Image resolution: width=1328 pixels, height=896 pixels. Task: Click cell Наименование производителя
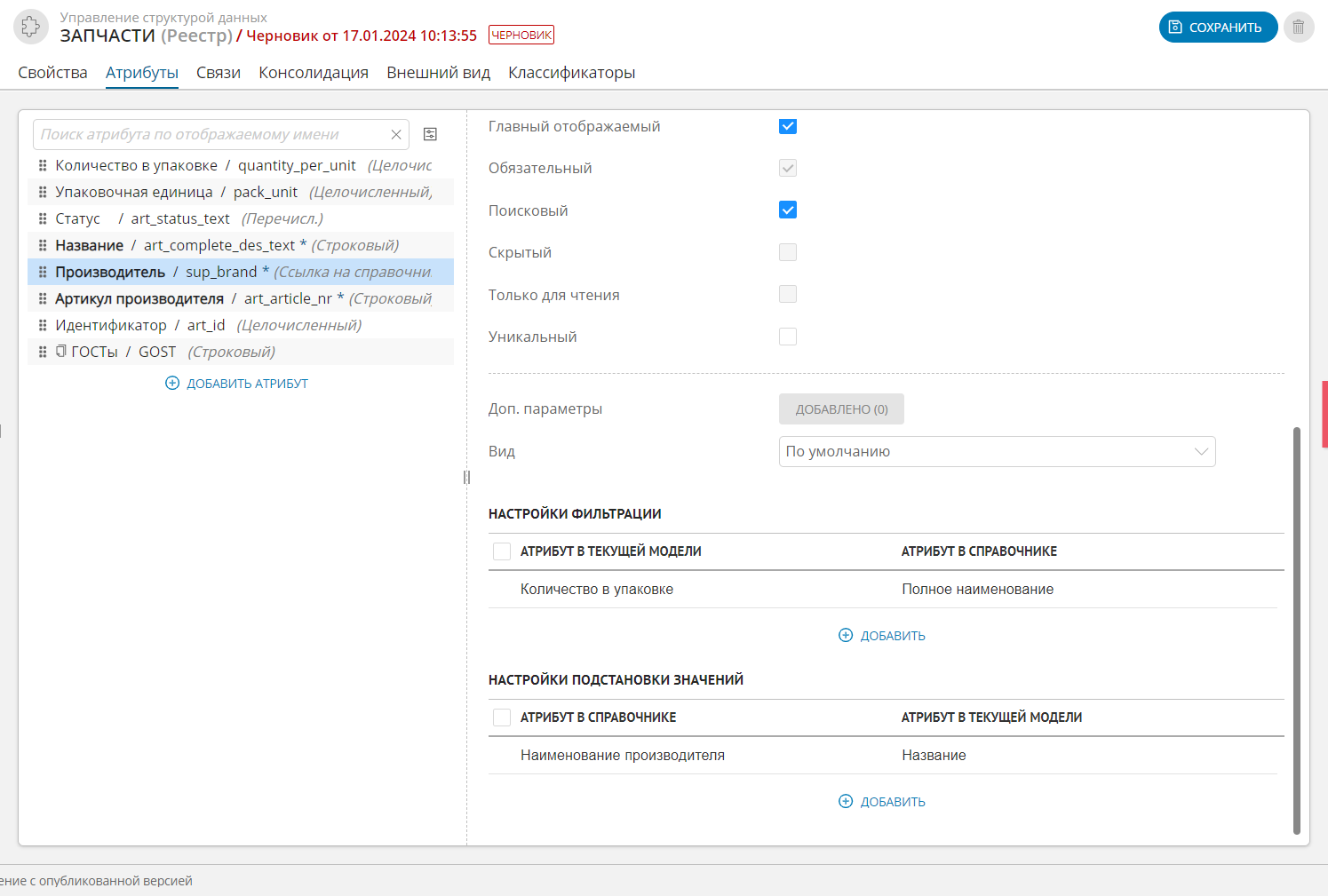click(x=623, y=756)
